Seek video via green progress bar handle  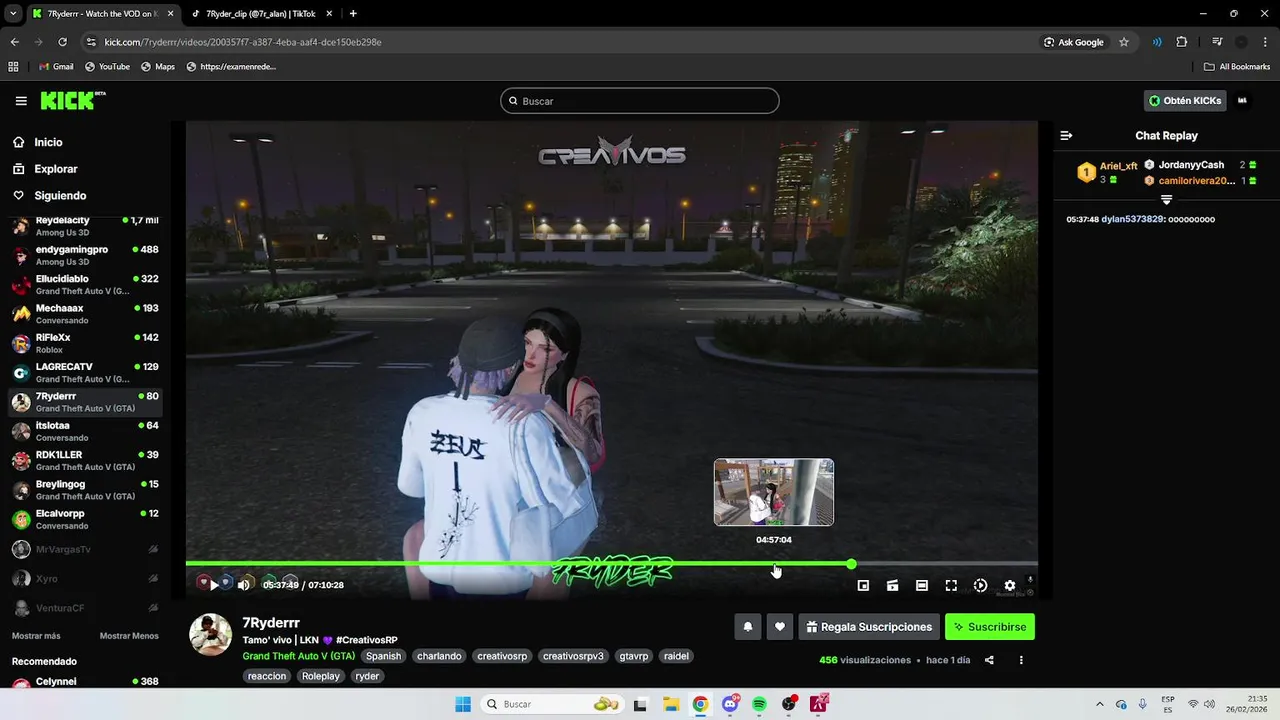851,564
